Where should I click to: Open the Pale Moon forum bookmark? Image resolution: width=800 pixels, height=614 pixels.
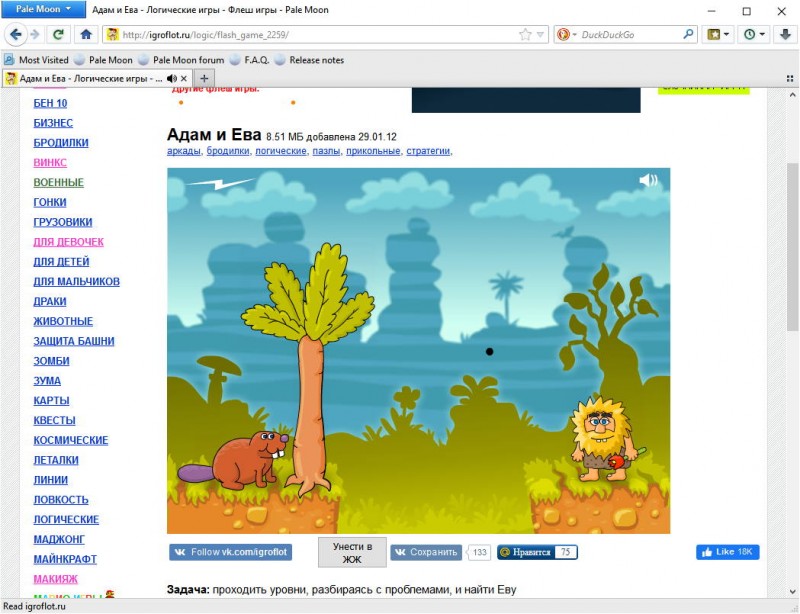[181, 60]
